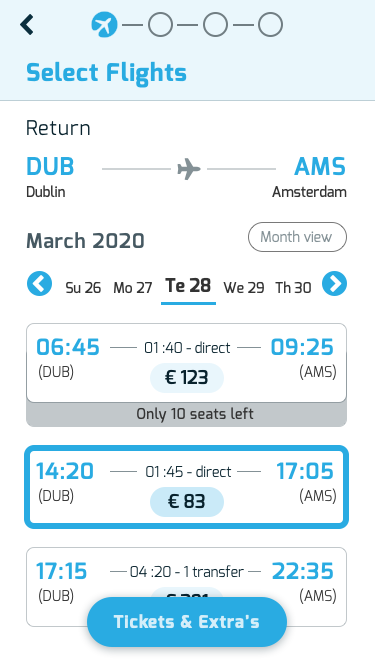Screen dimensions: 375x660
Task: Choose the 17:15 one-transfer flight
Action: [186, 587]
